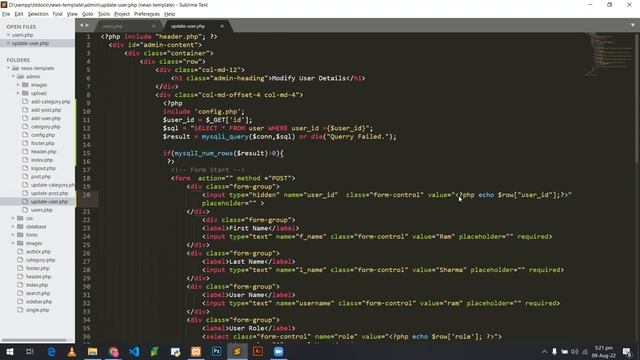This screenshot has height=360, width=640.
Task: Open config.php in the sidebar
Action: point(43,135)
